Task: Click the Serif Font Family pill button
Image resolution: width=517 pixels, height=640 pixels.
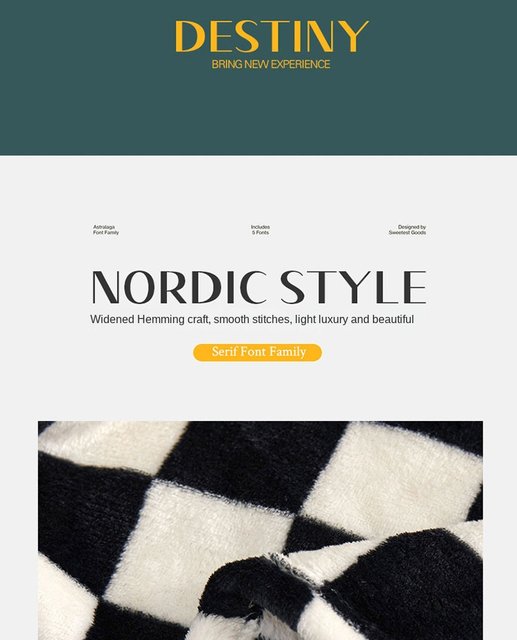Action: (x=257, y=352)
